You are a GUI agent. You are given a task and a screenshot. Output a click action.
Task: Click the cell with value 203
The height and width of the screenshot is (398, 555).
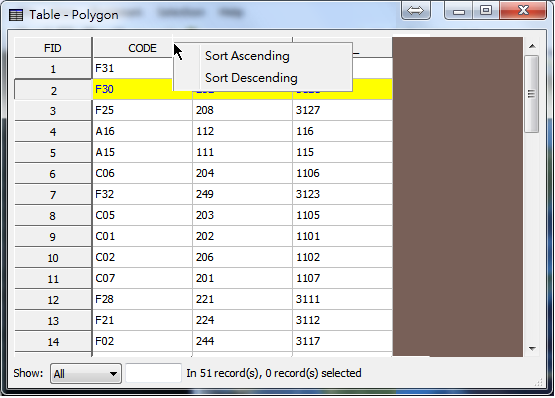click(x=242, y=215)
